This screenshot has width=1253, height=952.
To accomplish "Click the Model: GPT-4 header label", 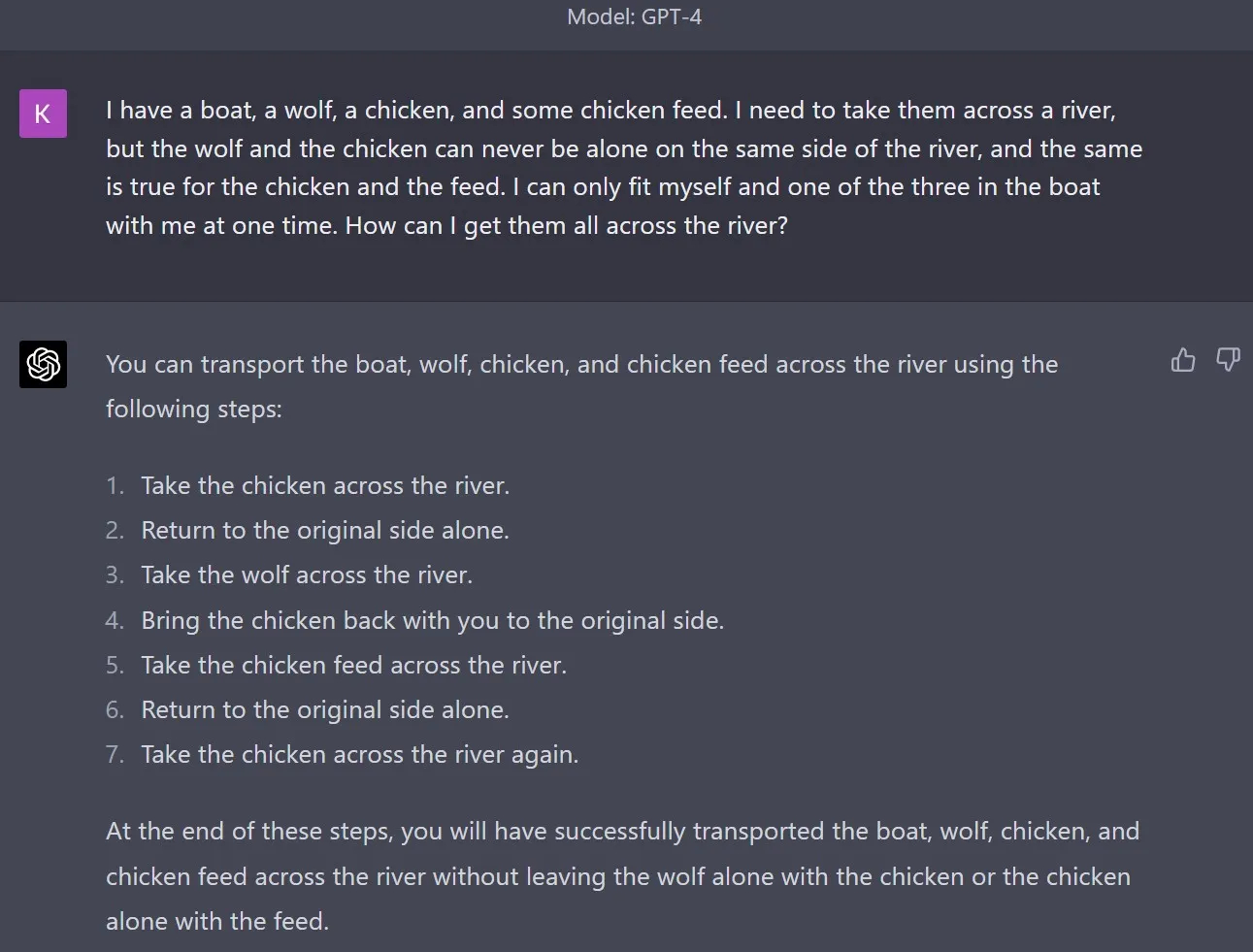I will click(x=634, y=16).
